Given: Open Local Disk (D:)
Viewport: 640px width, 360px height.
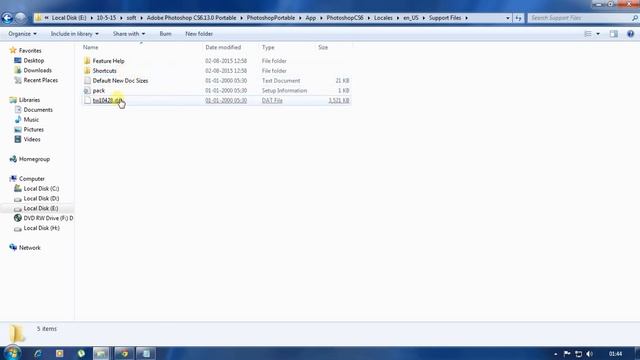Looking at the screenshot, I should point(41,198).
